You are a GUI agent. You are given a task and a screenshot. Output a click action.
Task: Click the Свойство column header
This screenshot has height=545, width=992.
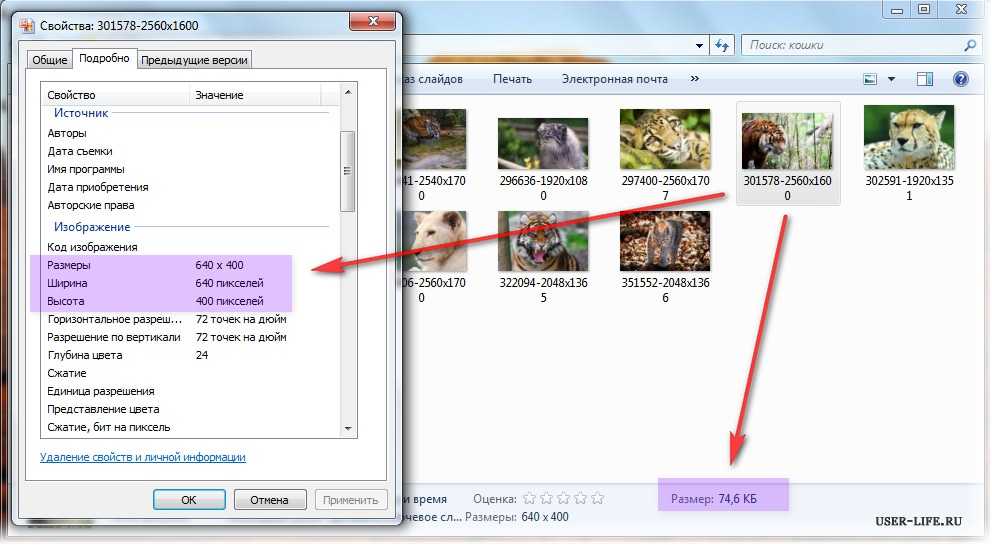pos(115,95)
